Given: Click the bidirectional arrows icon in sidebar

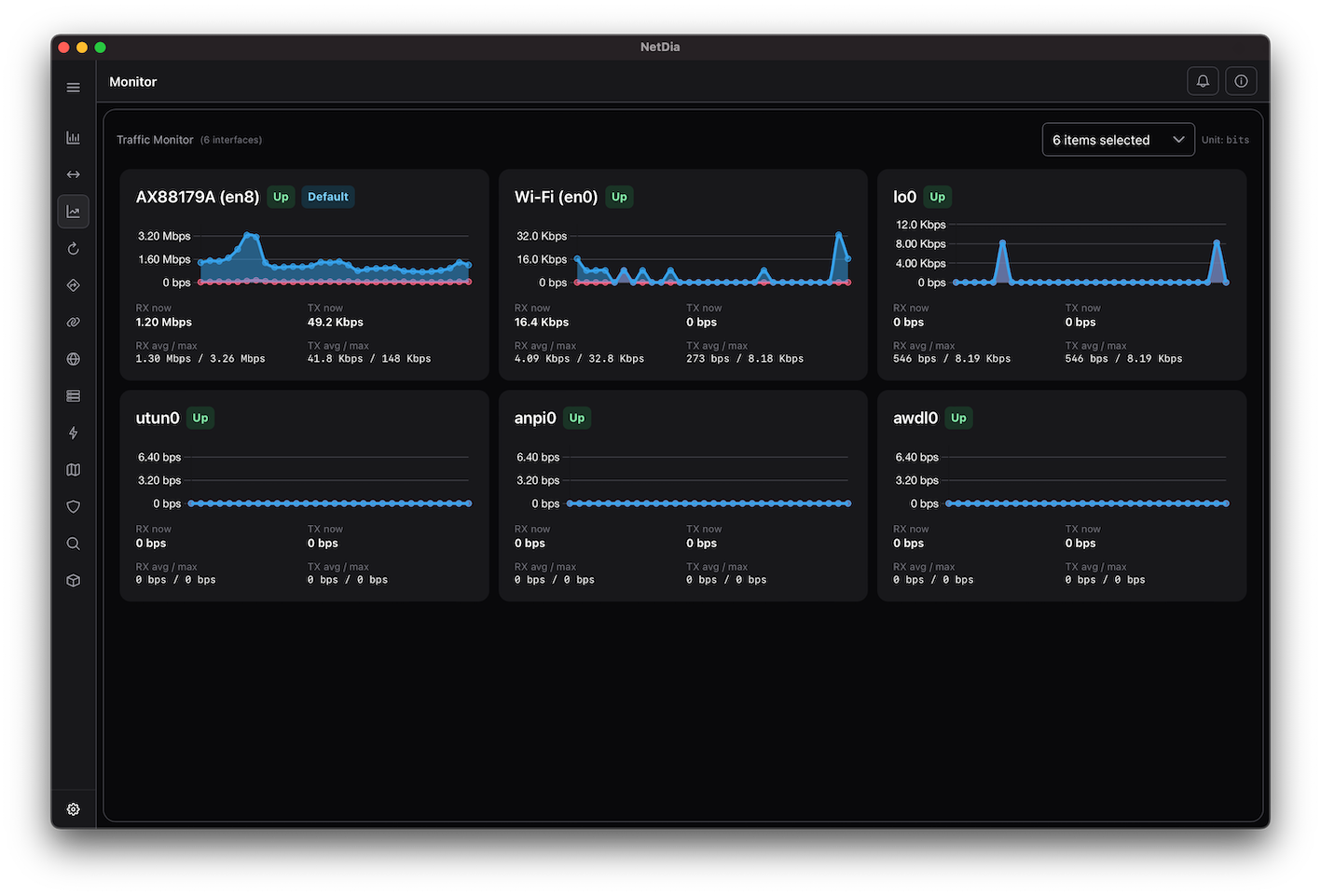Looking at the screenshot, I should (x=73, y=173).
